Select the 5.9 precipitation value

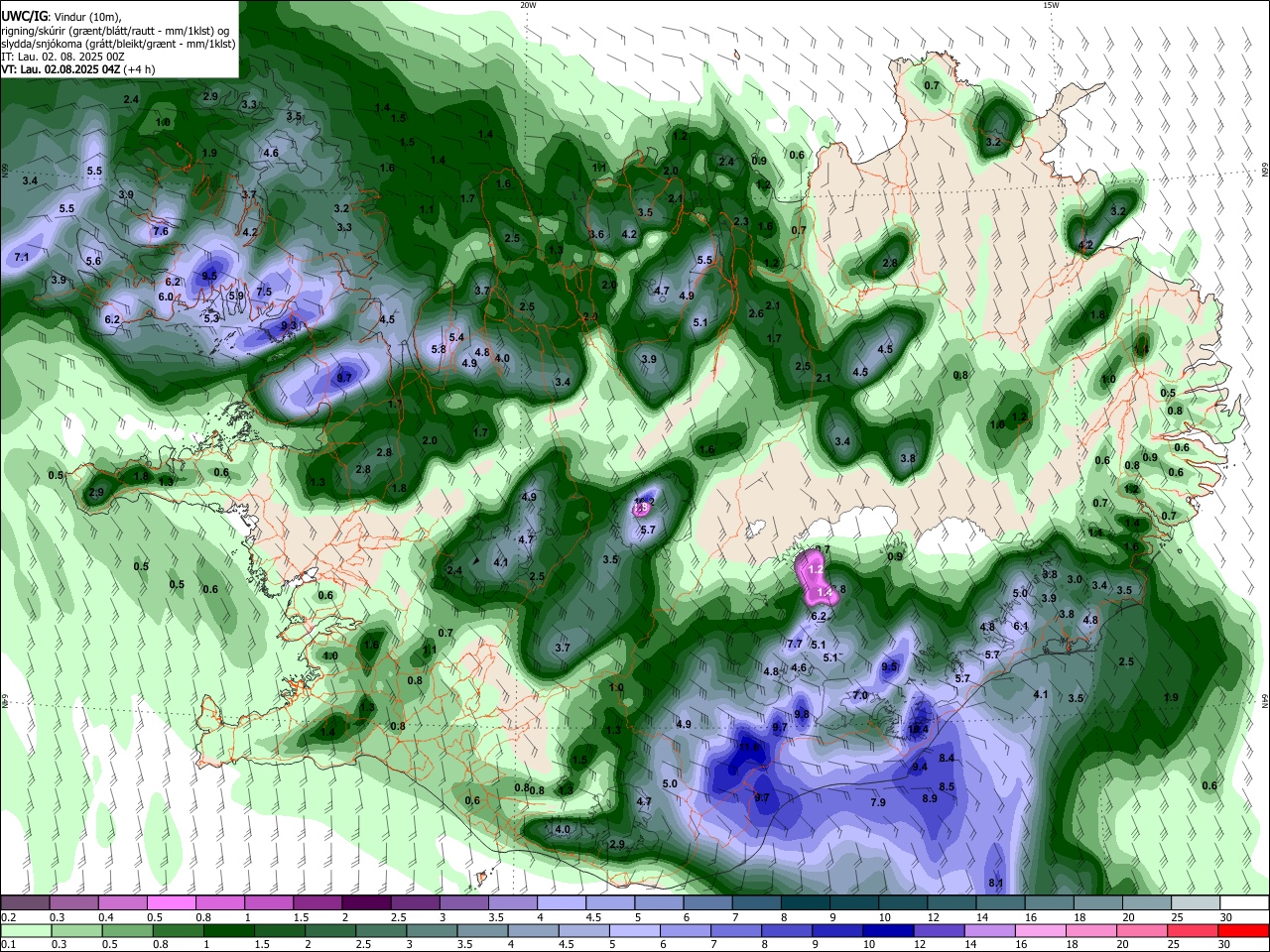pos(236,296)
